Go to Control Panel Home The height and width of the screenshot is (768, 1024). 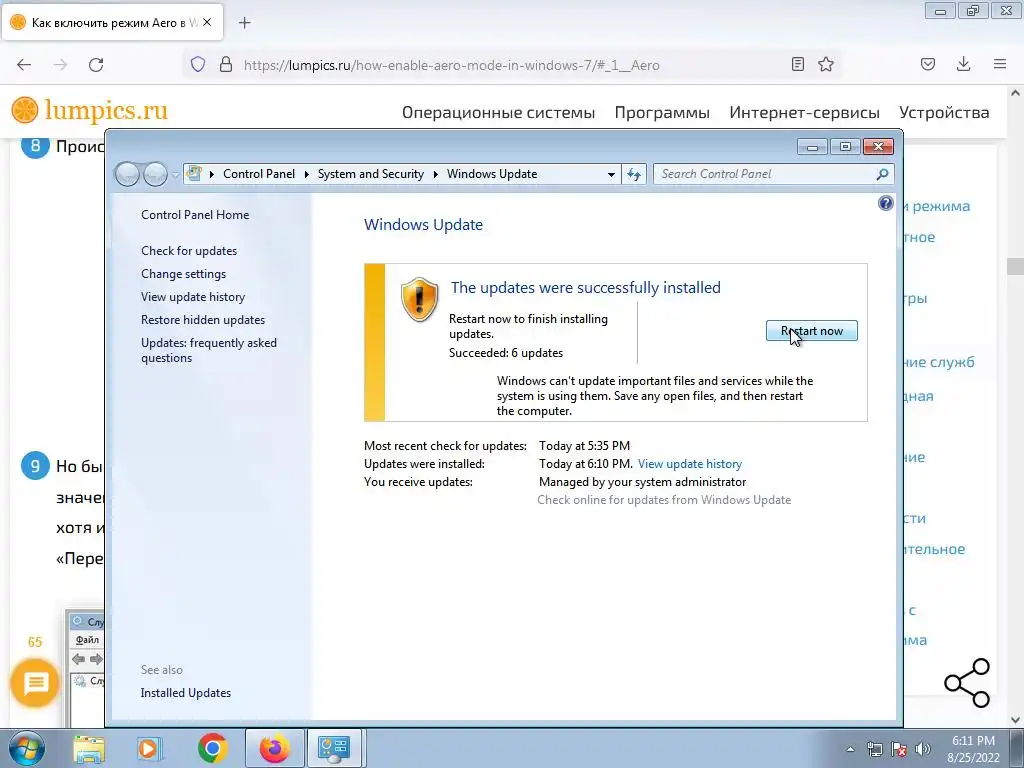pos(195,215)
